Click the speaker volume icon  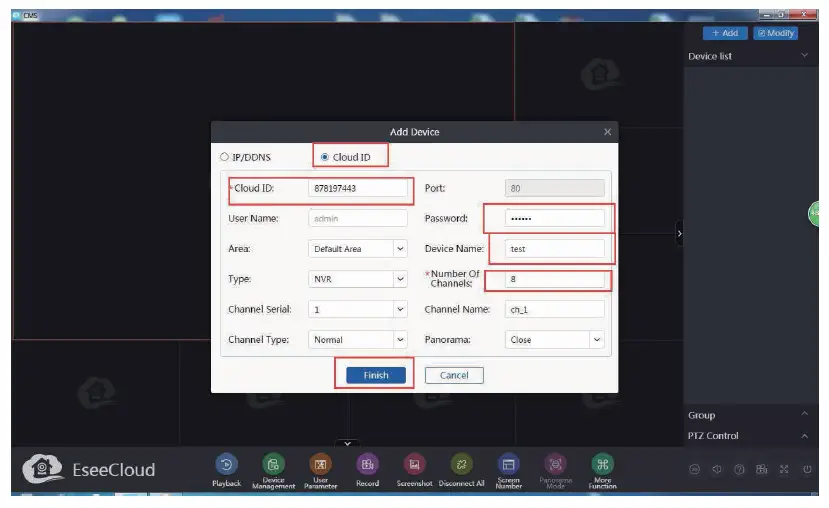(717, 469)
